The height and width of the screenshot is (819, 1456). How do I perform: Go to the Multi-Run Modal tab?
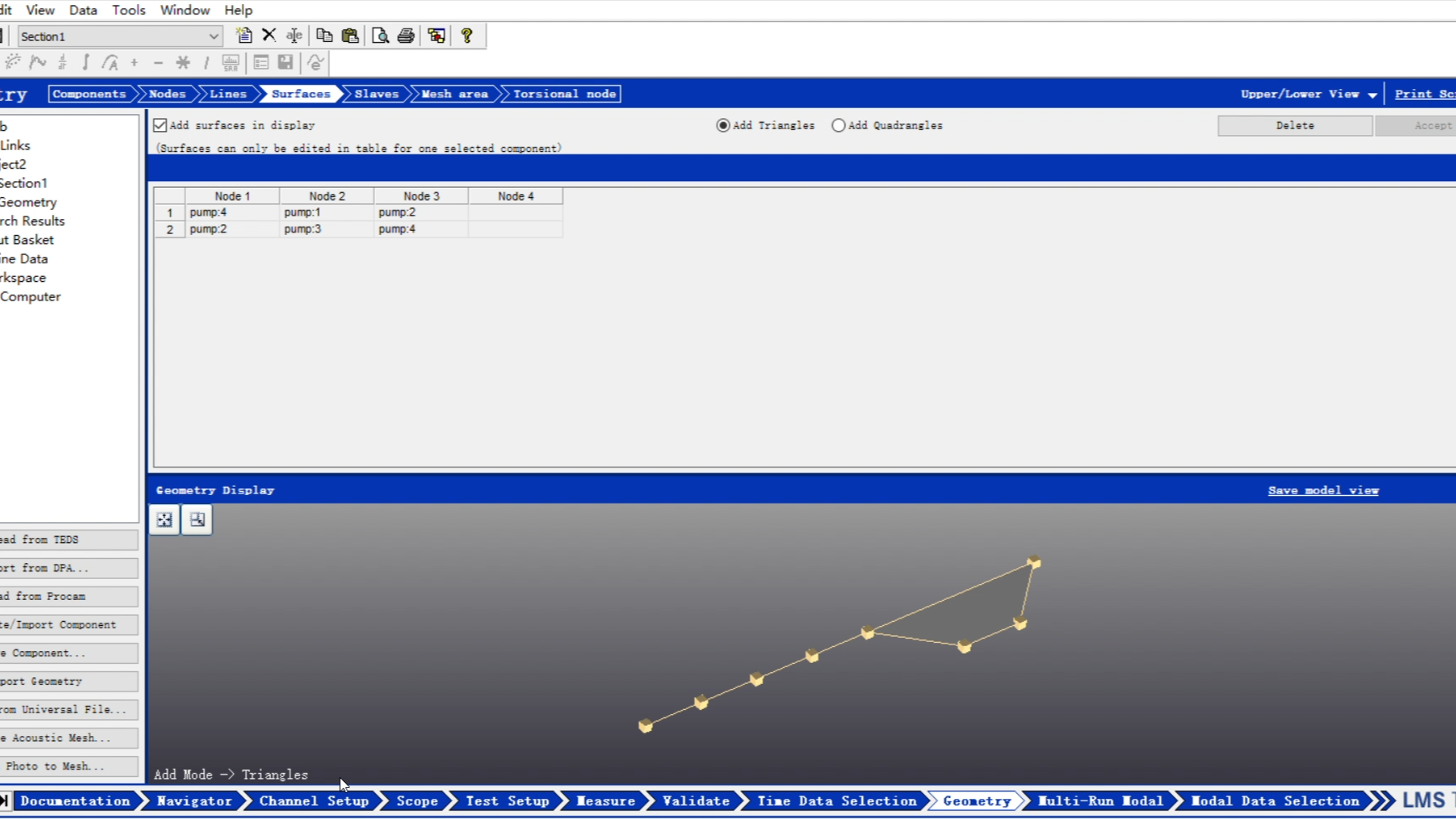point(1100,801)
